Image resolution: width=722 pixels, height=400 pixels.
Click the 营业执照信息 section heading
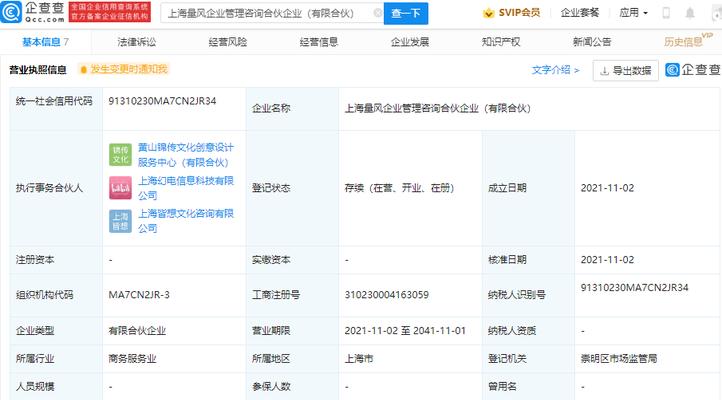coord(38,70)
